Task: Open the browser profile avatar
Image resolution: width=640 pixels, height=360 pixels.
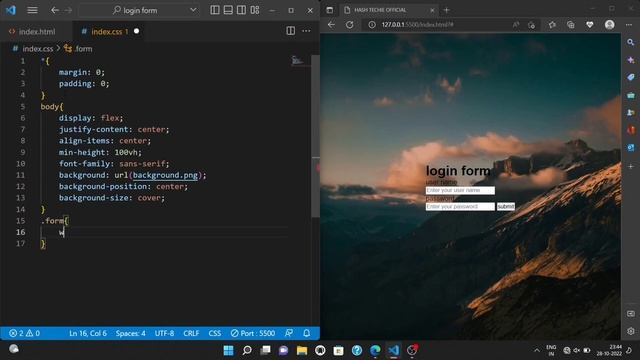Action: pos(610,24)
